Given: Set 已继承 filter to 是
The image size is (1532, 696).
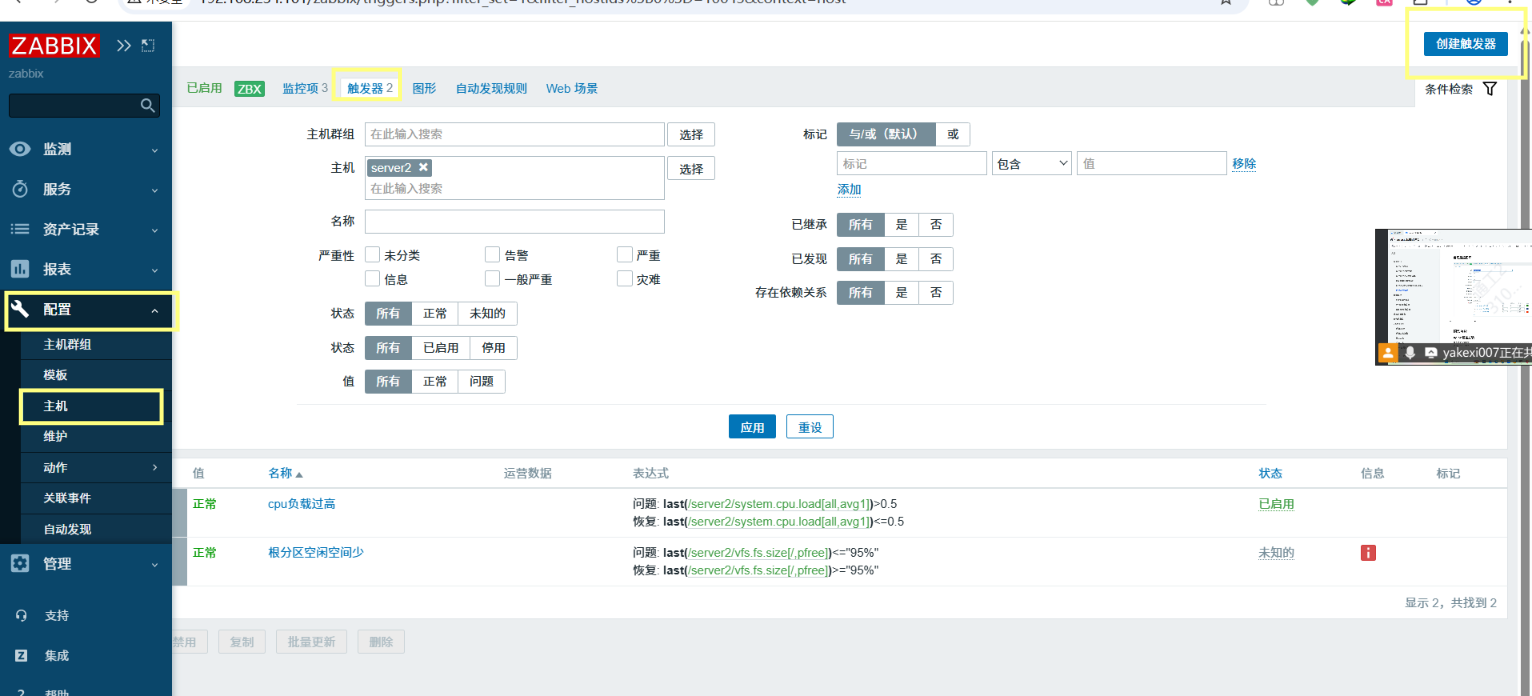Looking at the screenshot, I should 901,225.
